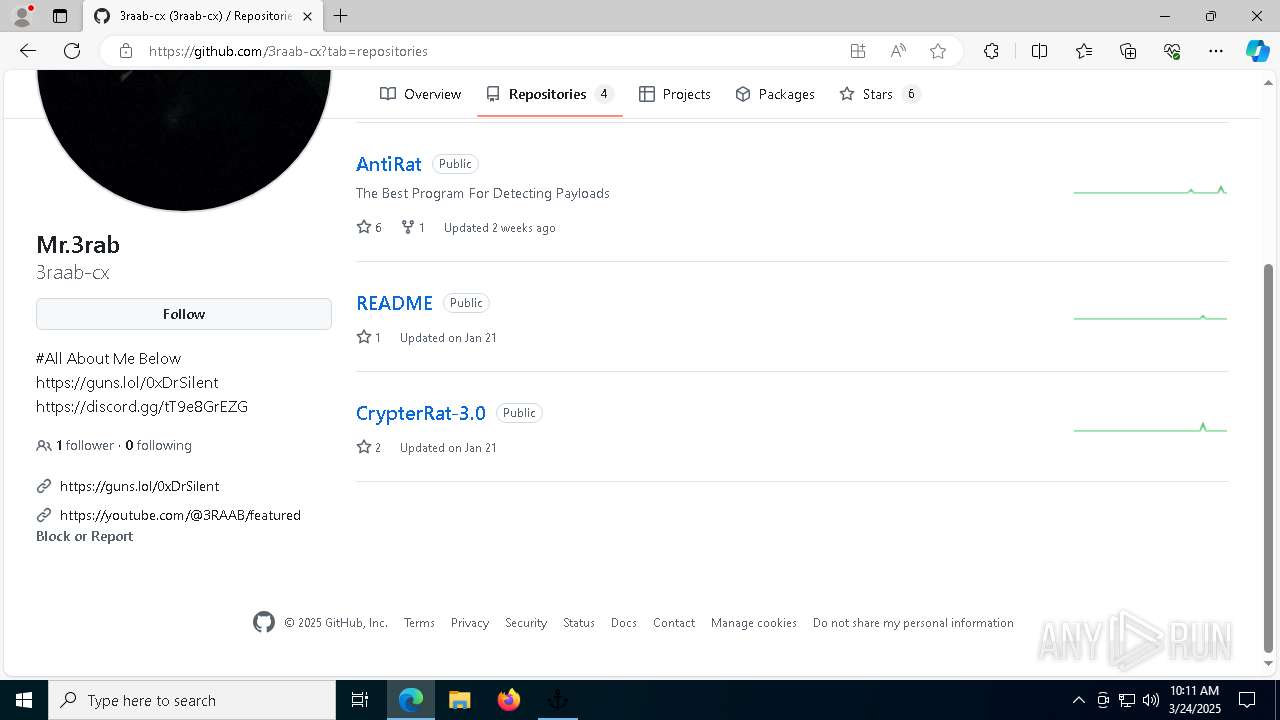Open the AntiRat repository

[x=389, y=164]
